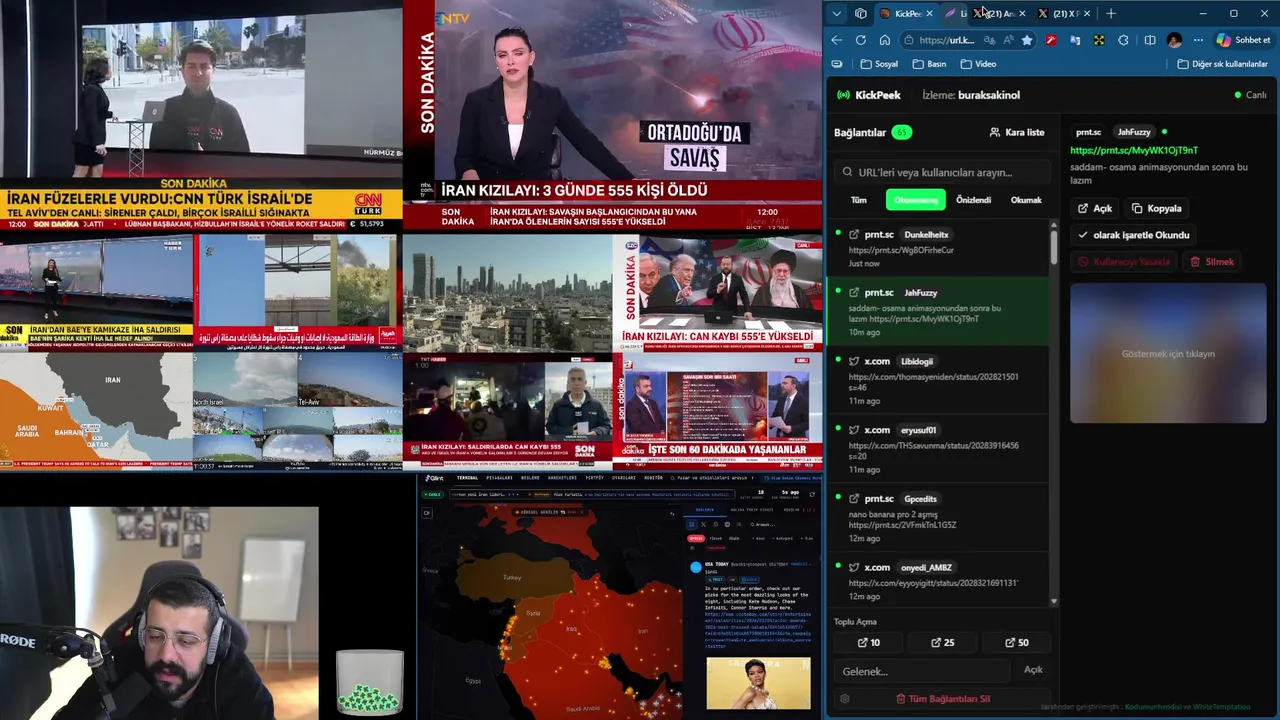Go back in the browser
The width and height of the screenshot is (1280, 720).
pyautogui.click(x=836, y=40)
